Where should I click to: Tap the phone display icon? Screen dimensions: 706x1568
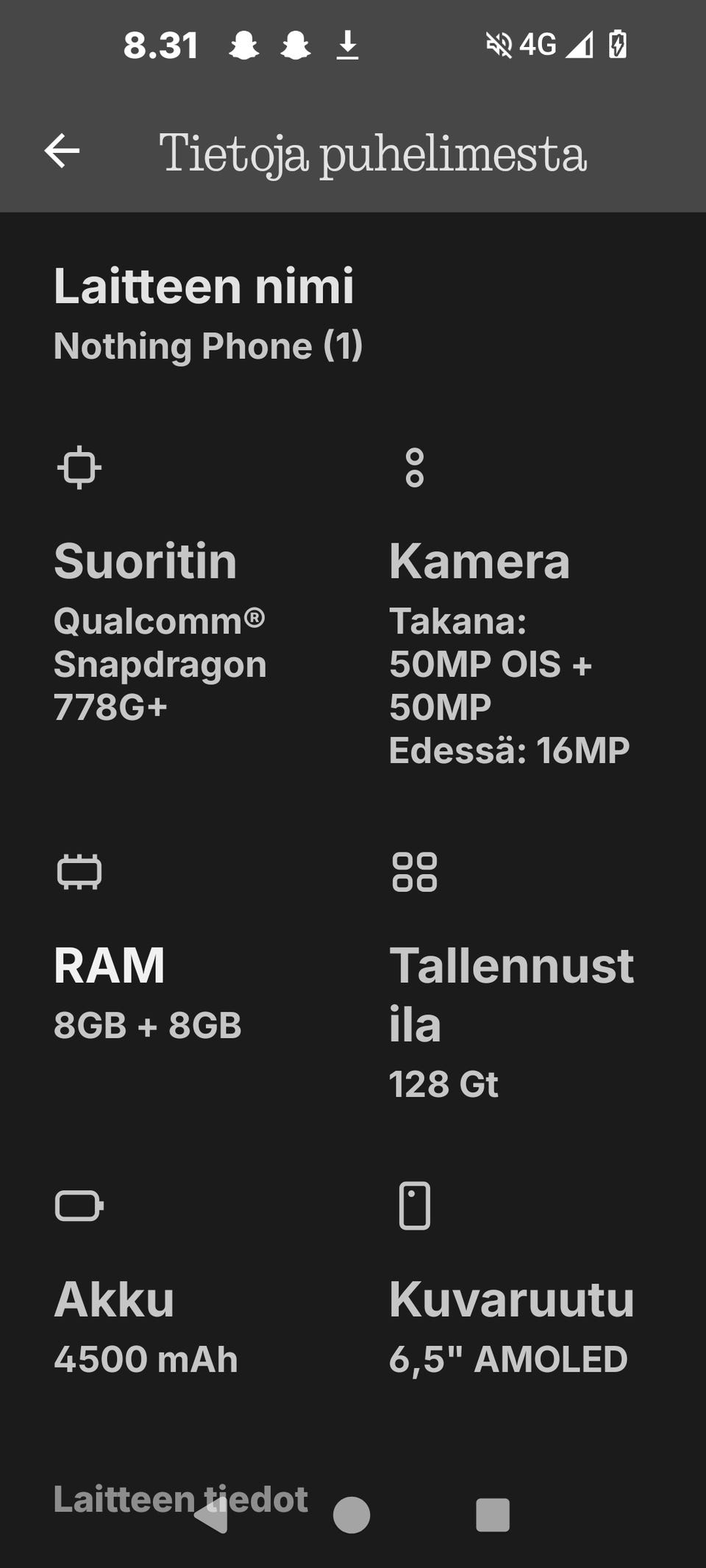click(x=415, y=1206)
